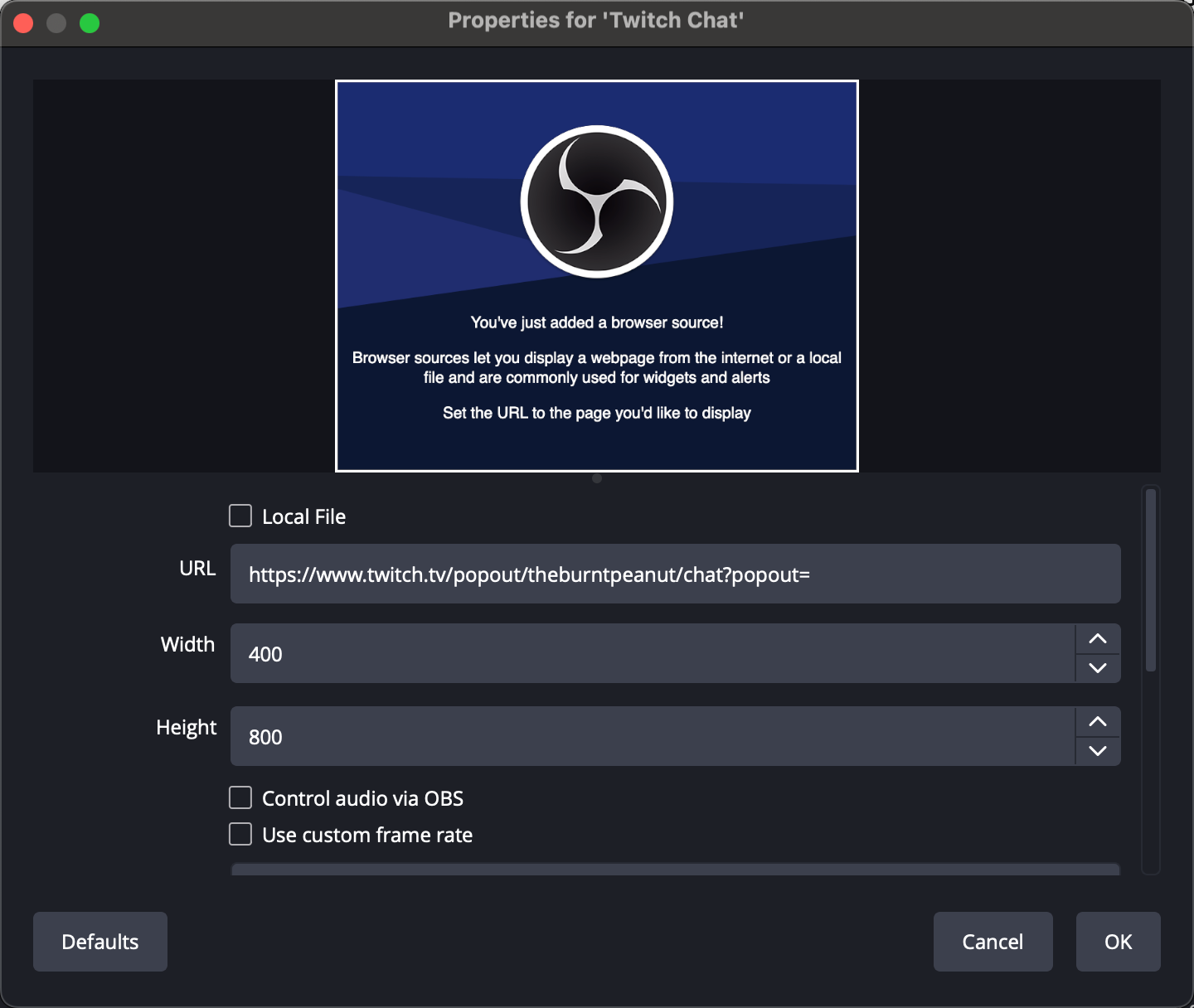Click the Cancel button
This screenshot has height=1008, width=1194.
point(993,942)
